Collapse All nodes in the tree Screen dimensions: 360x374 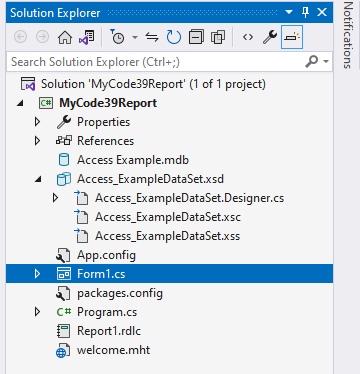pos(196,37)
